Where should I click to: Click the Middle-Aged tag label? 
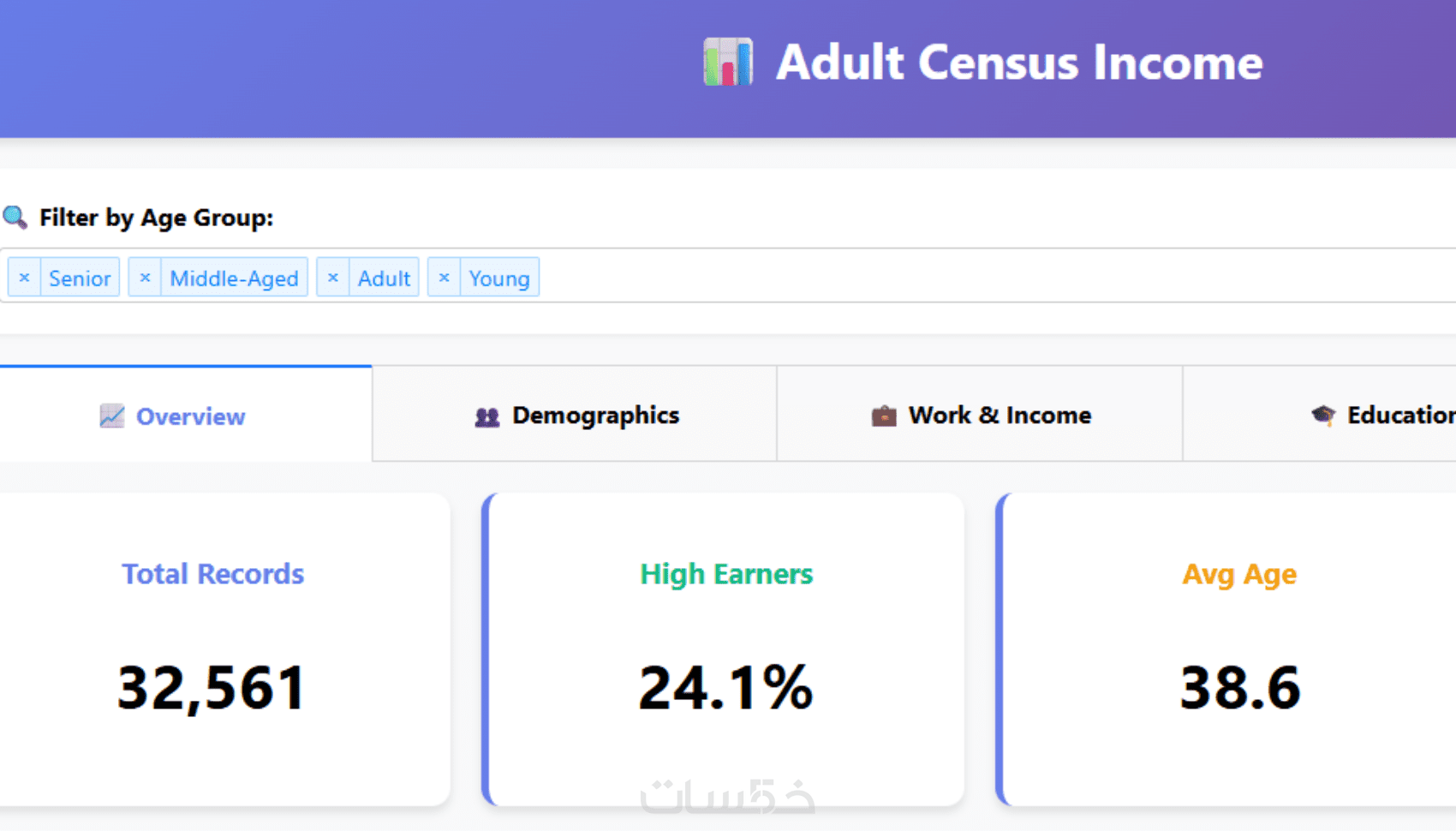click(234, 278)
